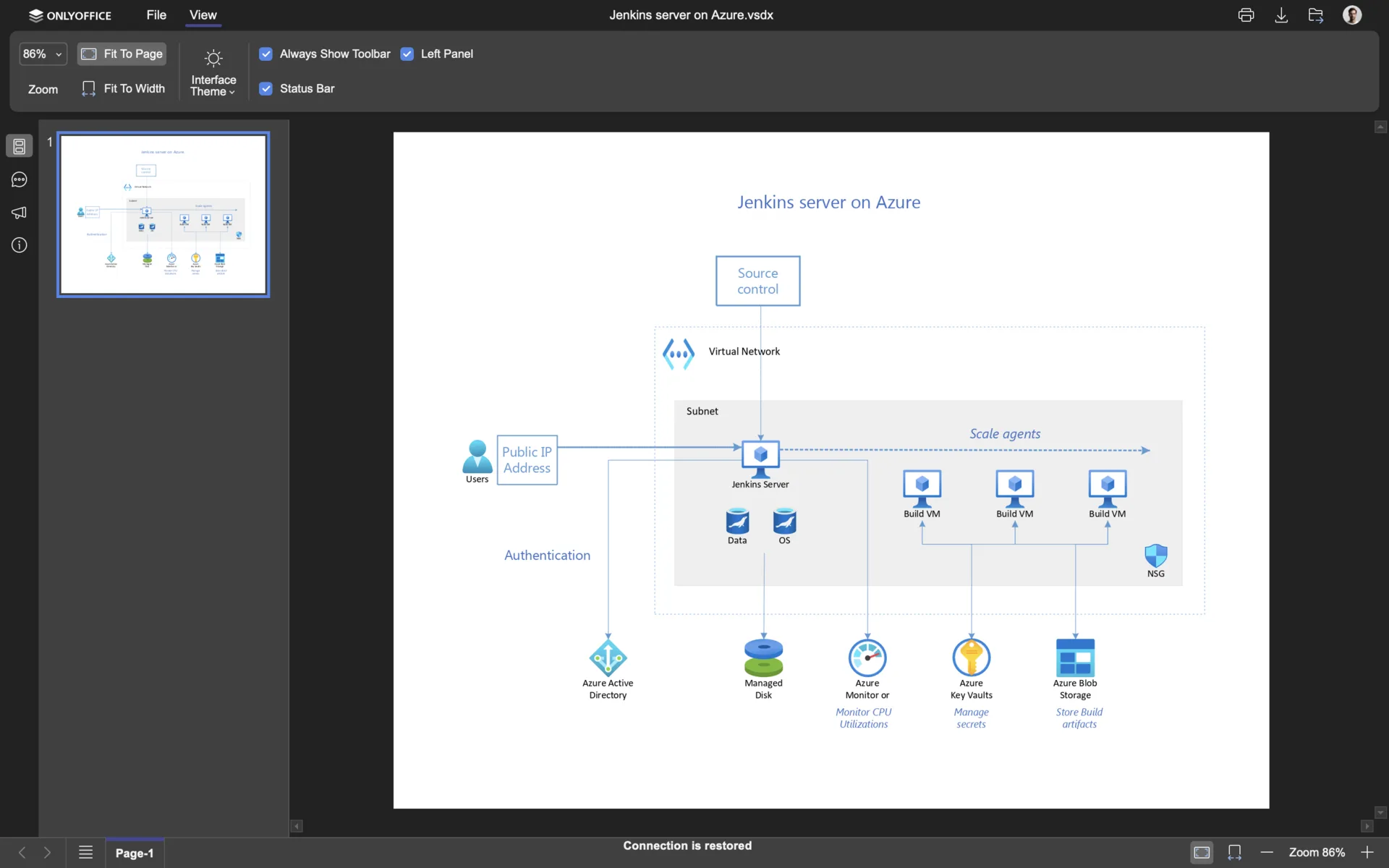Open the list of pages icon
The height and width of the screenshot is (868, 1389).
(85, 853)
